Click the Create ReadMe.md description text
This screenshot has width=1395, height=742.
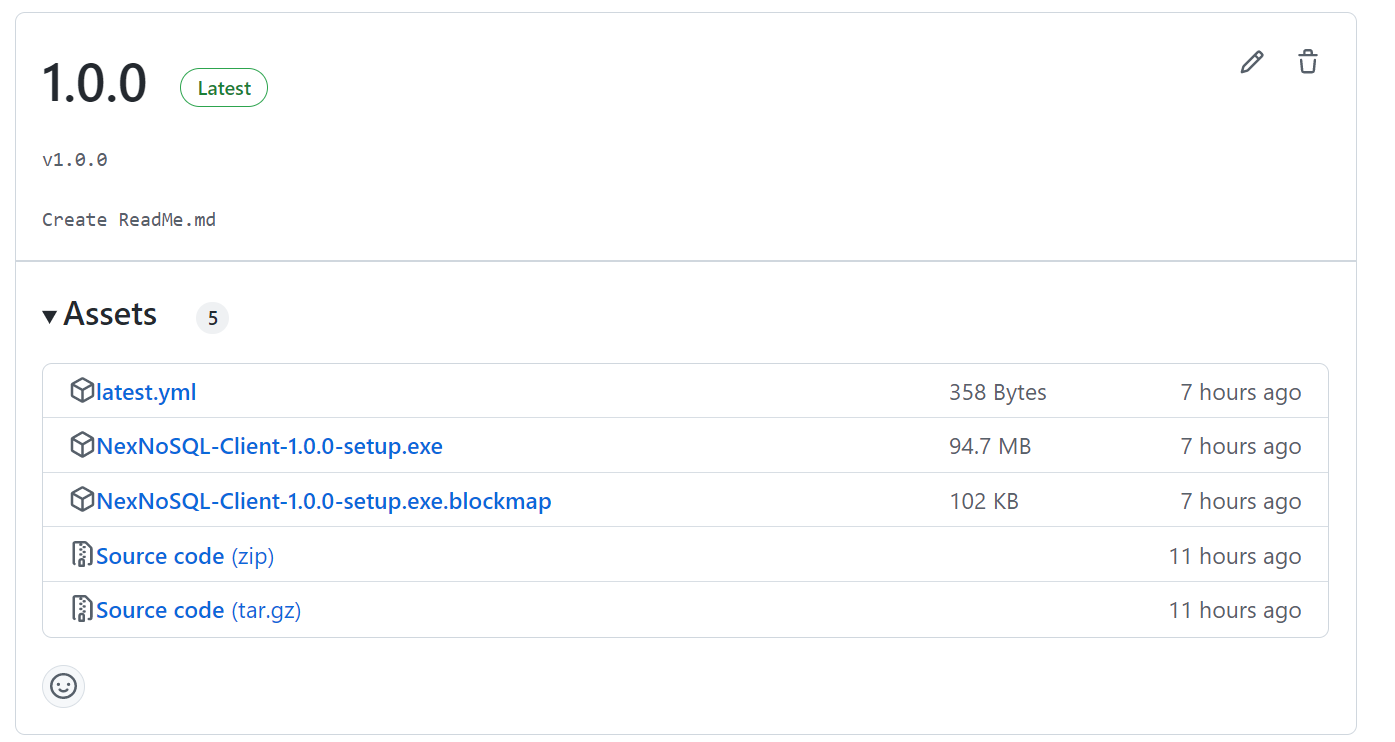[x=129, y=219]
